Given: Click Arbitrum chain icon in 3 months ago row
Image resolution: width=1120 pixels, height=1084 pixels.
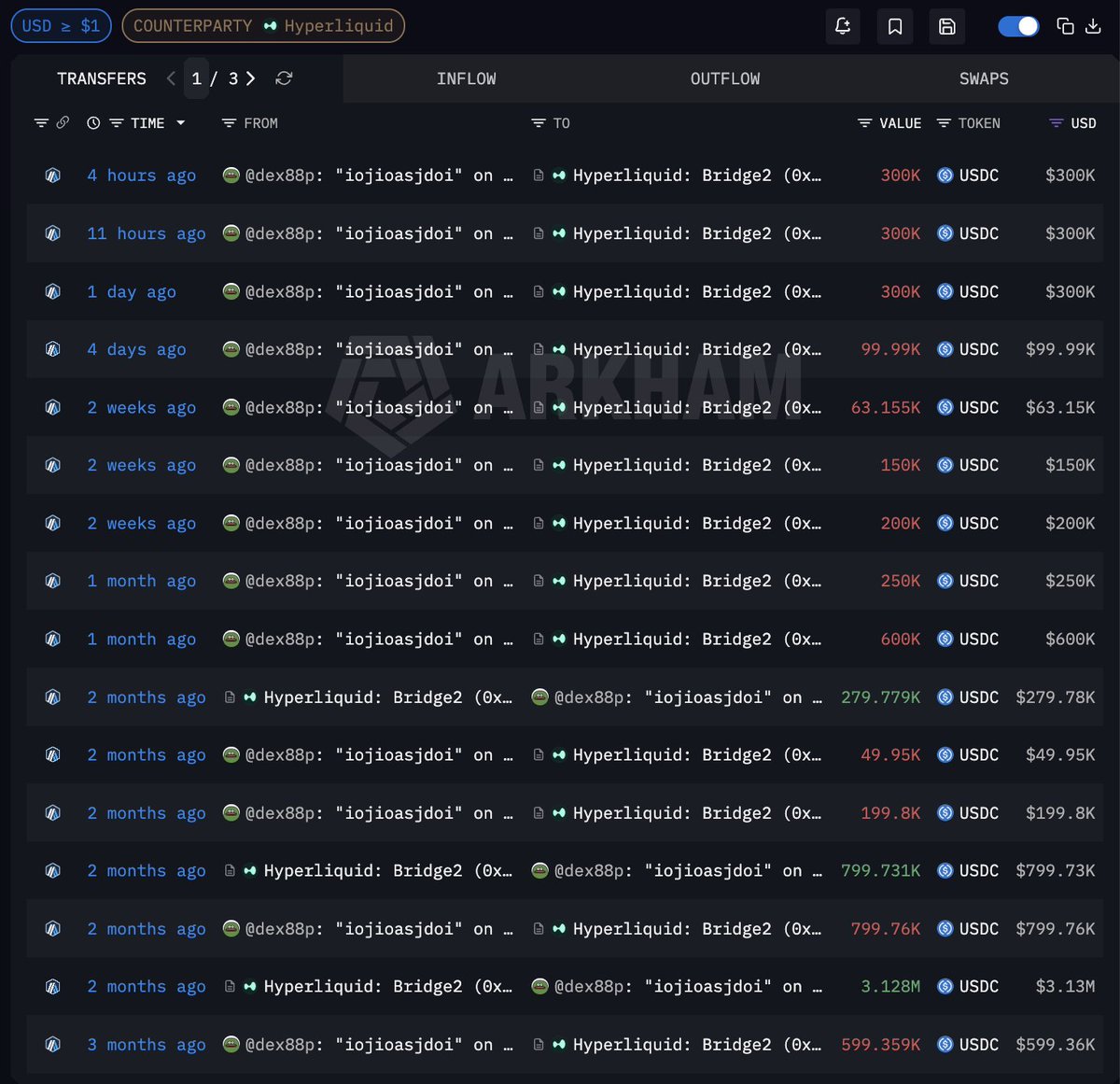Looking at the screenshot, I should [x=53, y=1045].
